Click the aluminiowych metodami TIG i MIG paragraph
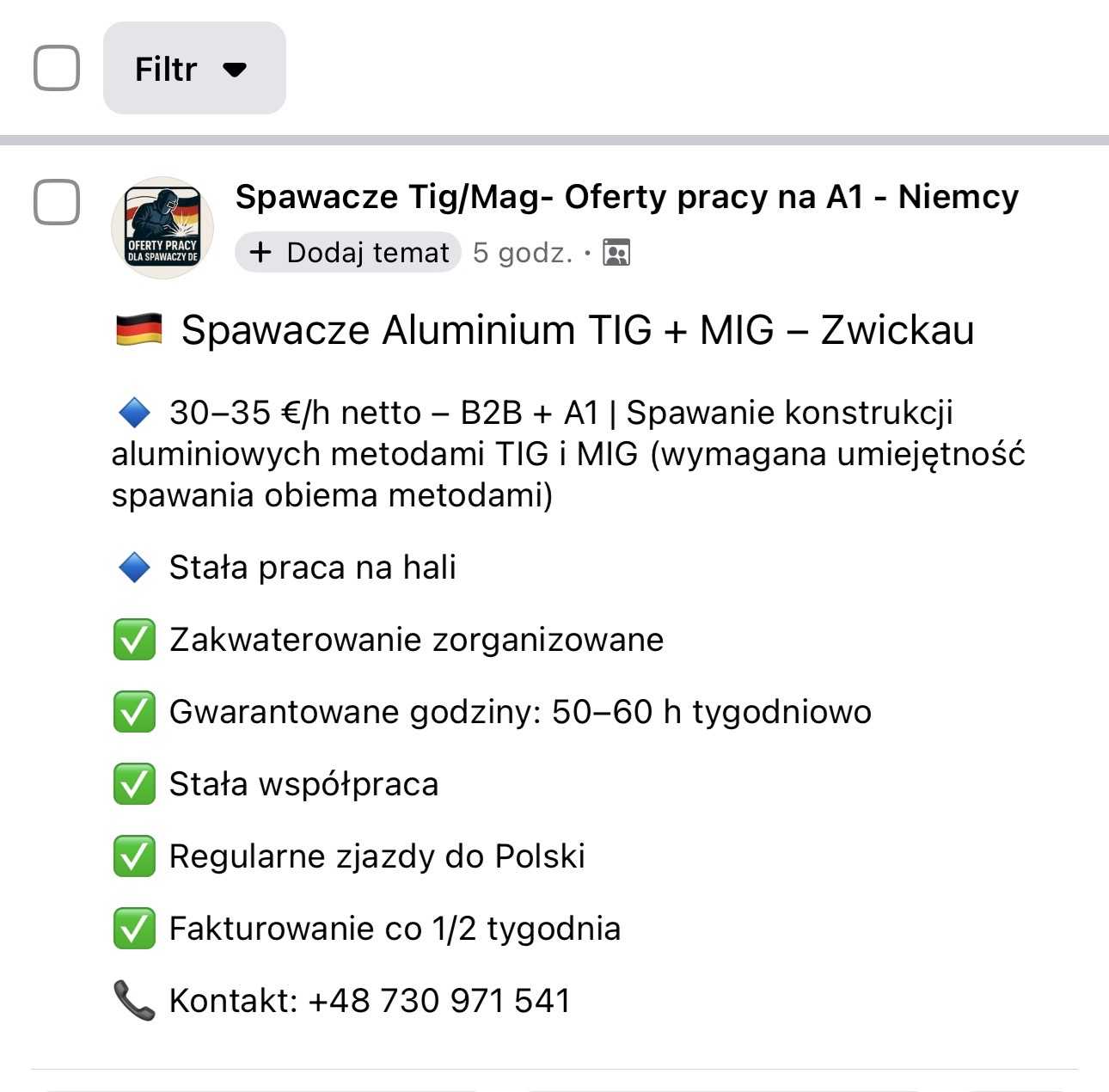The width and height of the screenshot is (1109, 1092). pos(567,454)
